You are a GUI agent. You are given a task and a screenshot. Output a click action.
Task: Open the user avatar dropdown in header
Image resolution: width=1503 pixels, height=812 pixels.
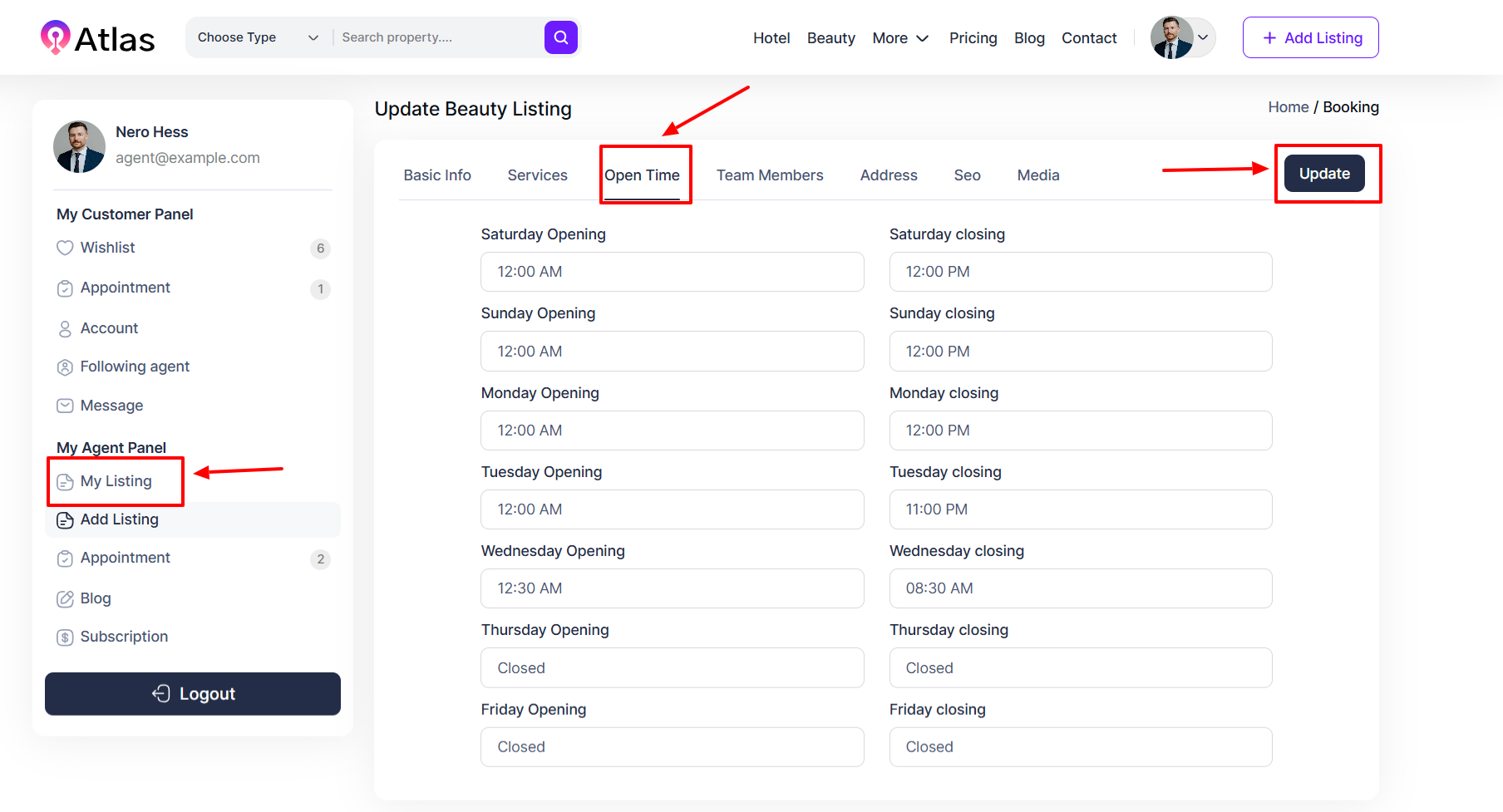(x=1183, y=37)
